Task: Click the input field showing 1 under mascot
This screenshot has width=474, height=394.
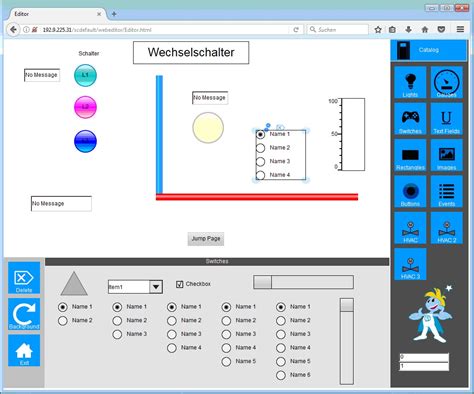Action: pos(424,366)
